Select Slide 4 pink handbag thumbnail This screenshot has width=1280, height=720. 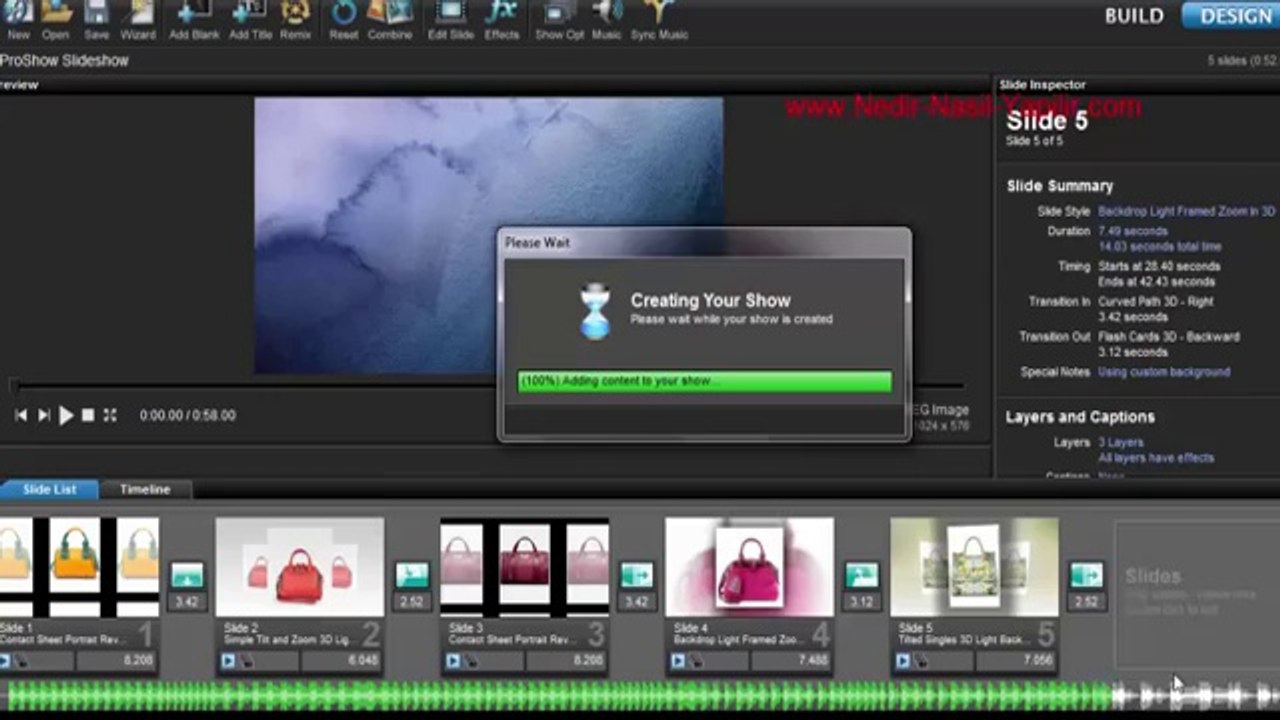click(749, 566)
